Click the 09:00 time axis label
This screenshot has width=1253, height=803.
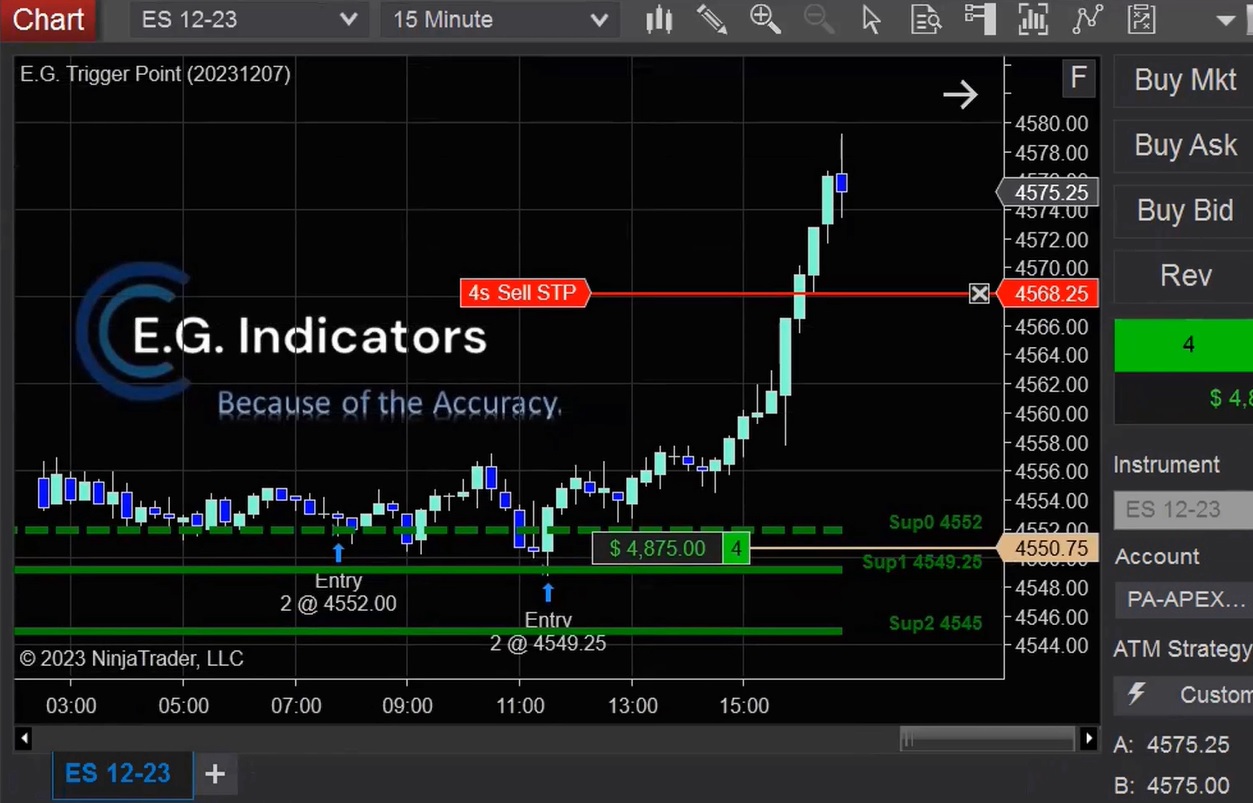click(x=408, y=706)
